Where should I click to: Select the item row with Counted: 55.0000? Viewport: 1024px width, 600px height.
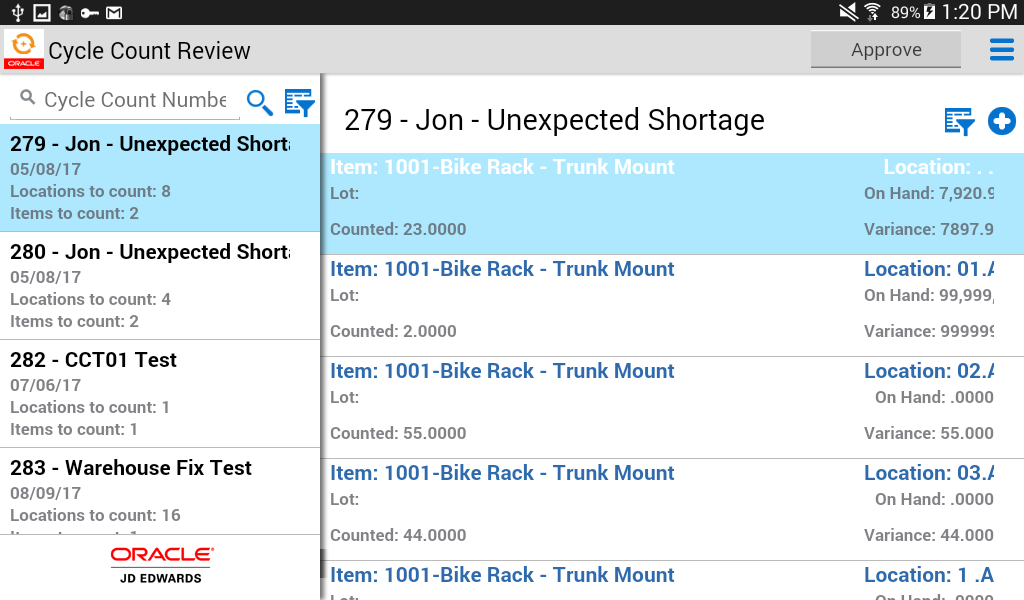click(673, 407)
